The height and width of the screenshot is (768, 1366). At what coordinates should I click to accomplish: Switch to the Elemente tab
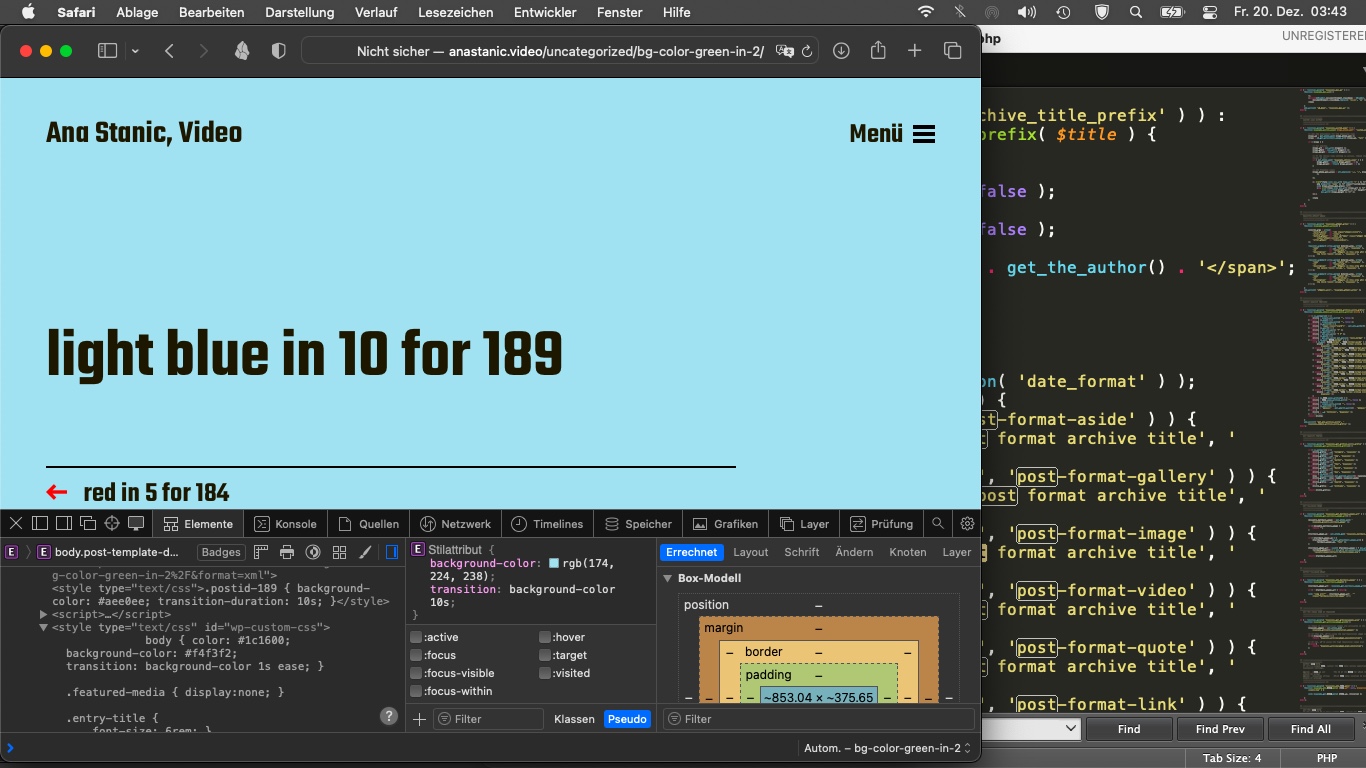pos(198,523)
